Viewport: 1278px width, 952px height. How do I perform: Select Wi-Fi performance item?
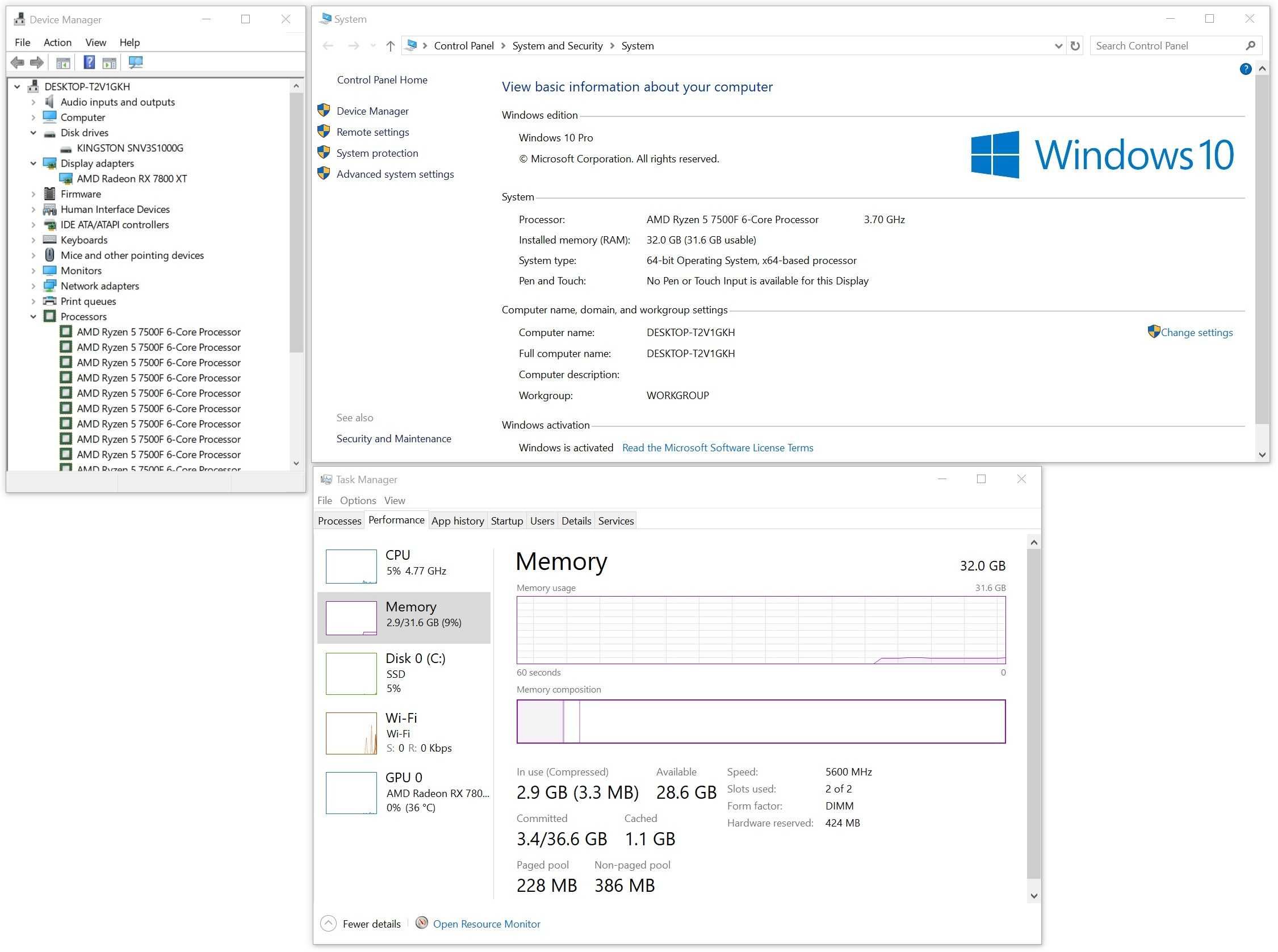click(404, 732)
